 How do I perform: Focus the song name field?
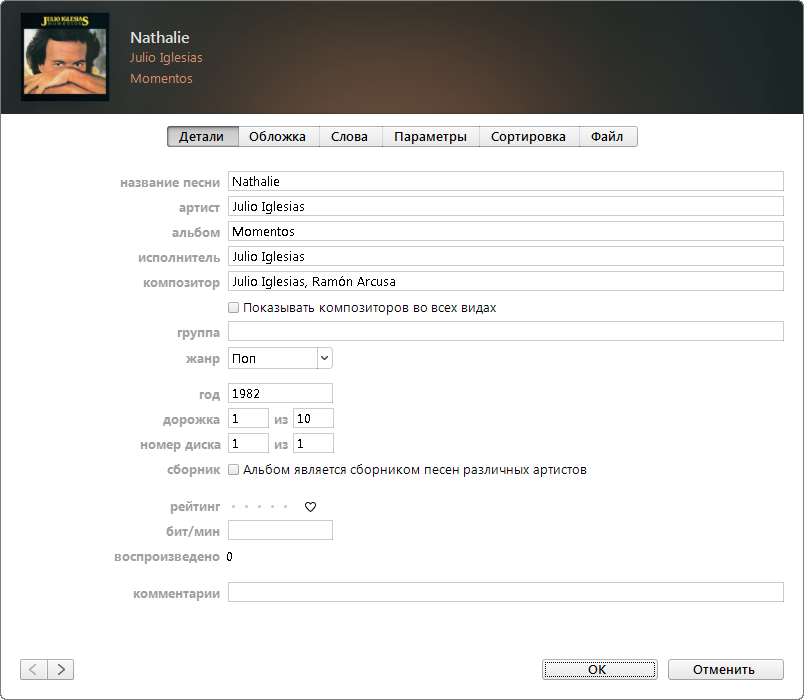point(505,182)
